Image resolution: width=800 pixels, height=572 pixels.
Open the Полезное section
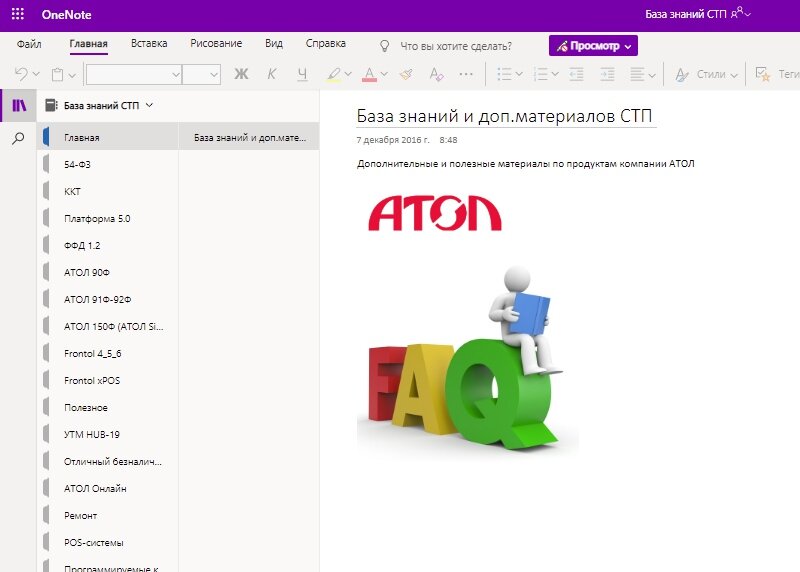108,408
